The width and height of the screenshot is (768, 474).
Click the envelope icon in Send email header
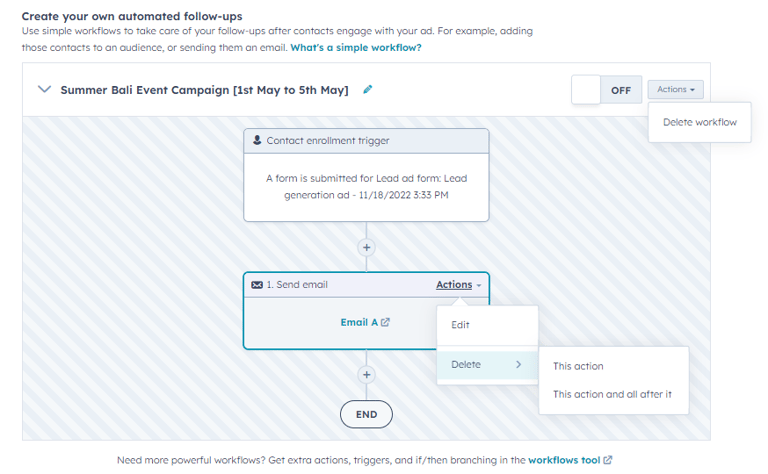(257, 285)
